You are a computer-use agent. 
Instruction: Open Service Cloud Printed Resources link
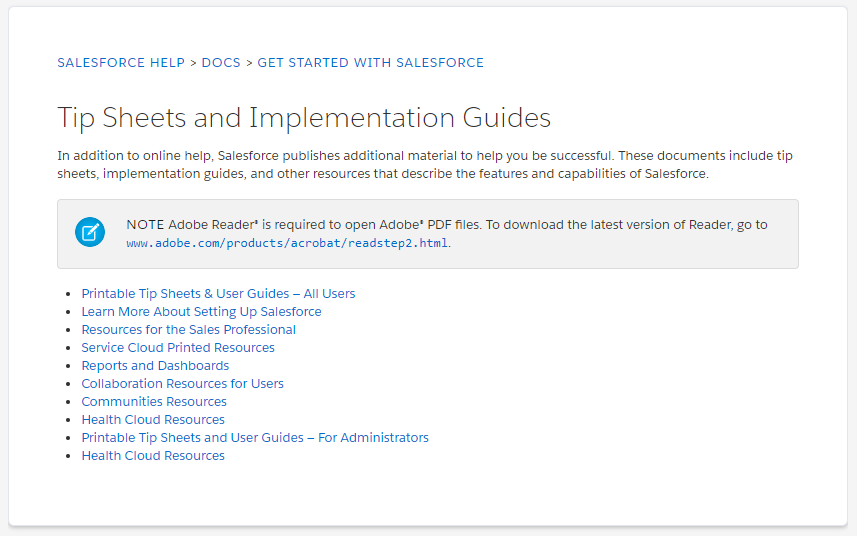click(x=178, y=347)
